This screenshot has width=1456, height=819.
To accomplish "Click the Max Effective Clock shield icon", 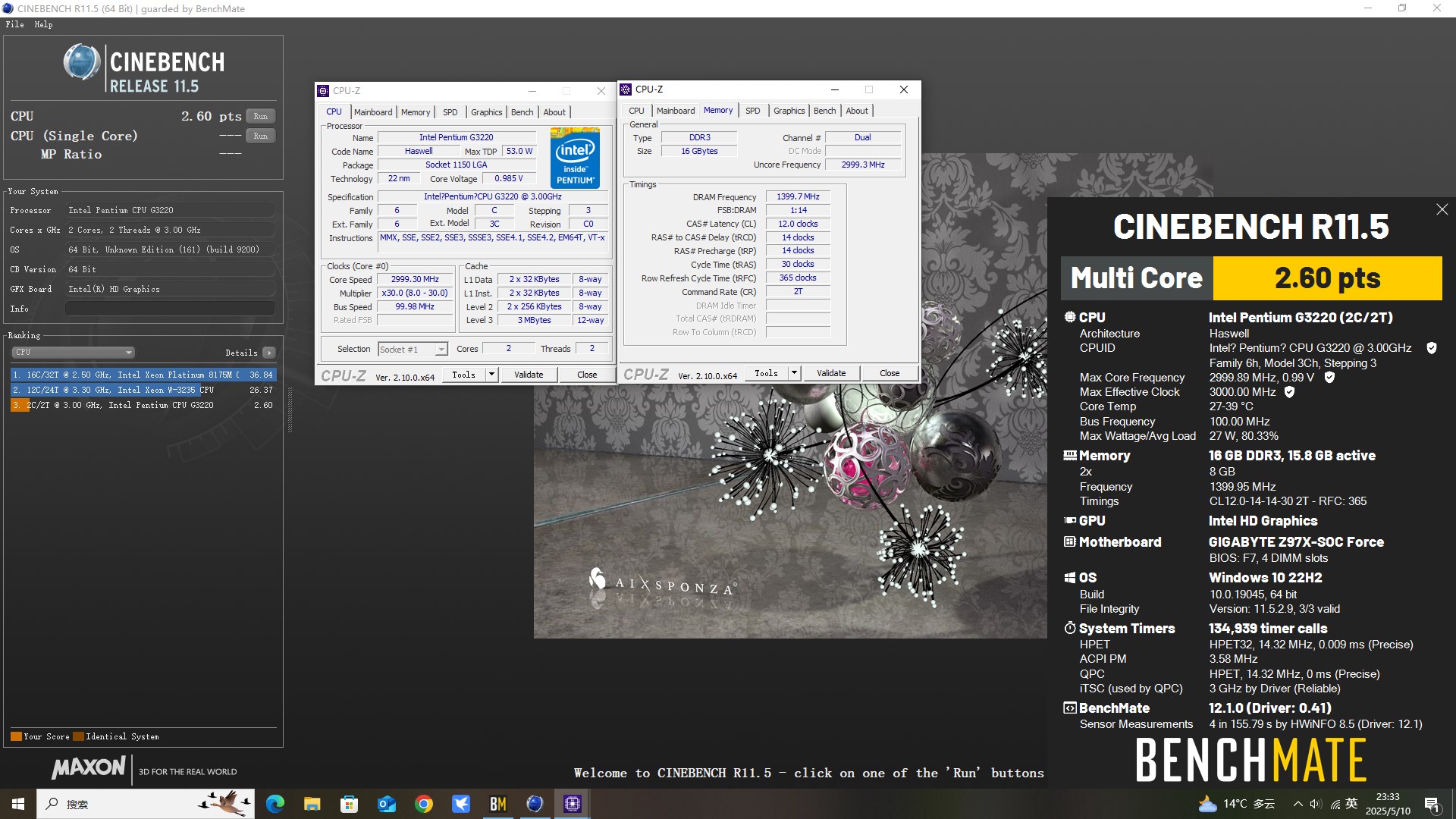I will [x=1290, y=392].
